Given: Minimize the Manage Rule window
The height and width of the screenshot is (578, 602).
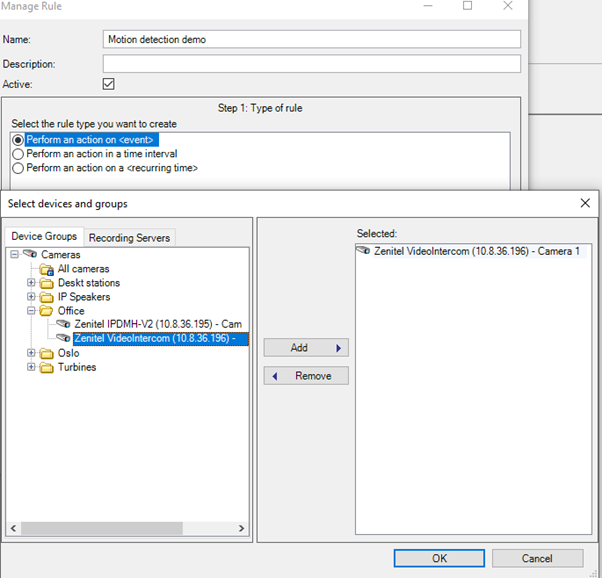Looking at the screenshot, I should pyautogui.click(x=428, y=5).
